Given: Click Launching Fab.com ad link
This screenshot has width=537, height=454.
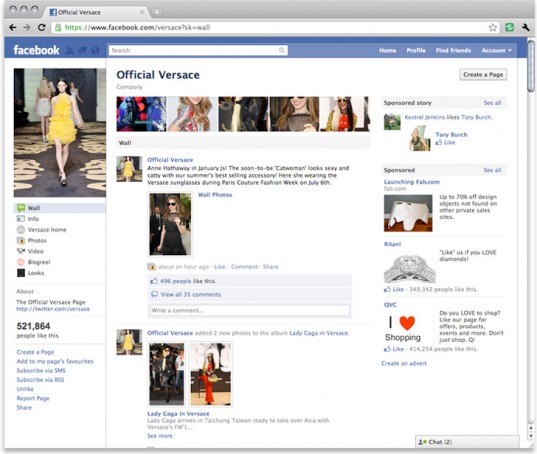Looking at the screenshot, I should (412, 182).
